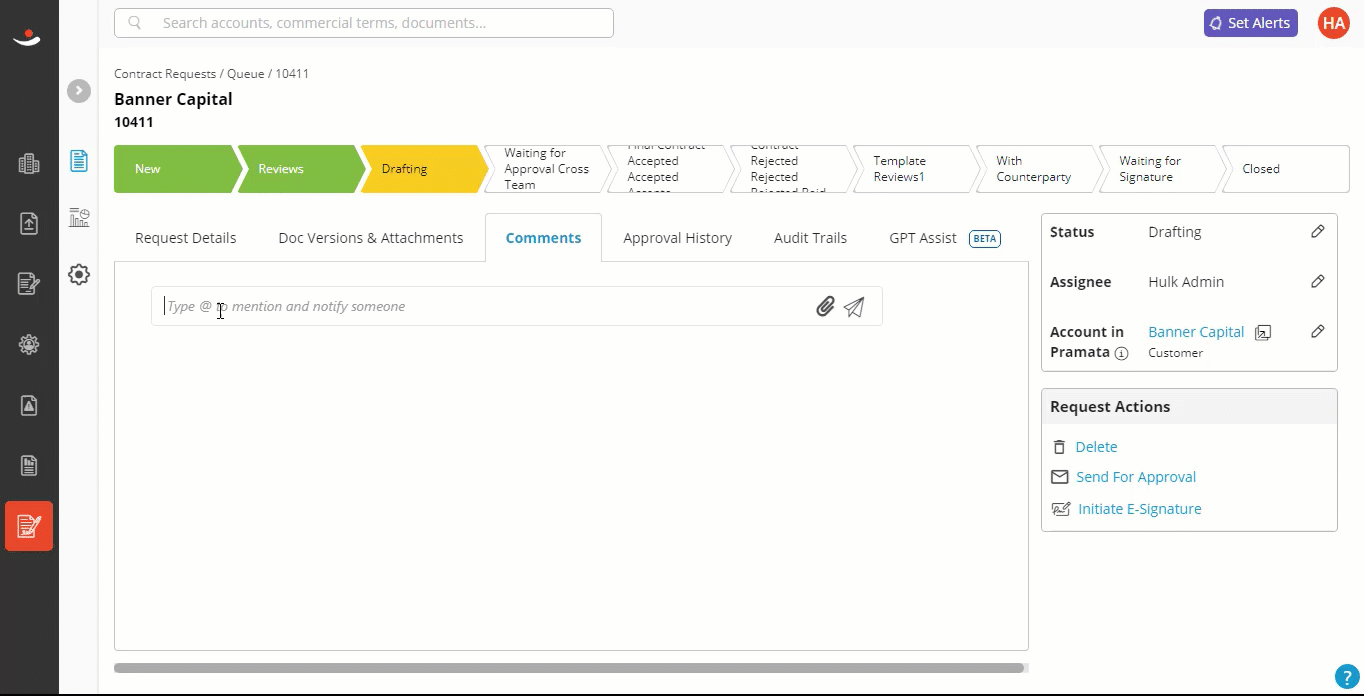Screen dimensions: 1364x696
Task: Open the Banner Capital account link
Action: pos(1196,332)
